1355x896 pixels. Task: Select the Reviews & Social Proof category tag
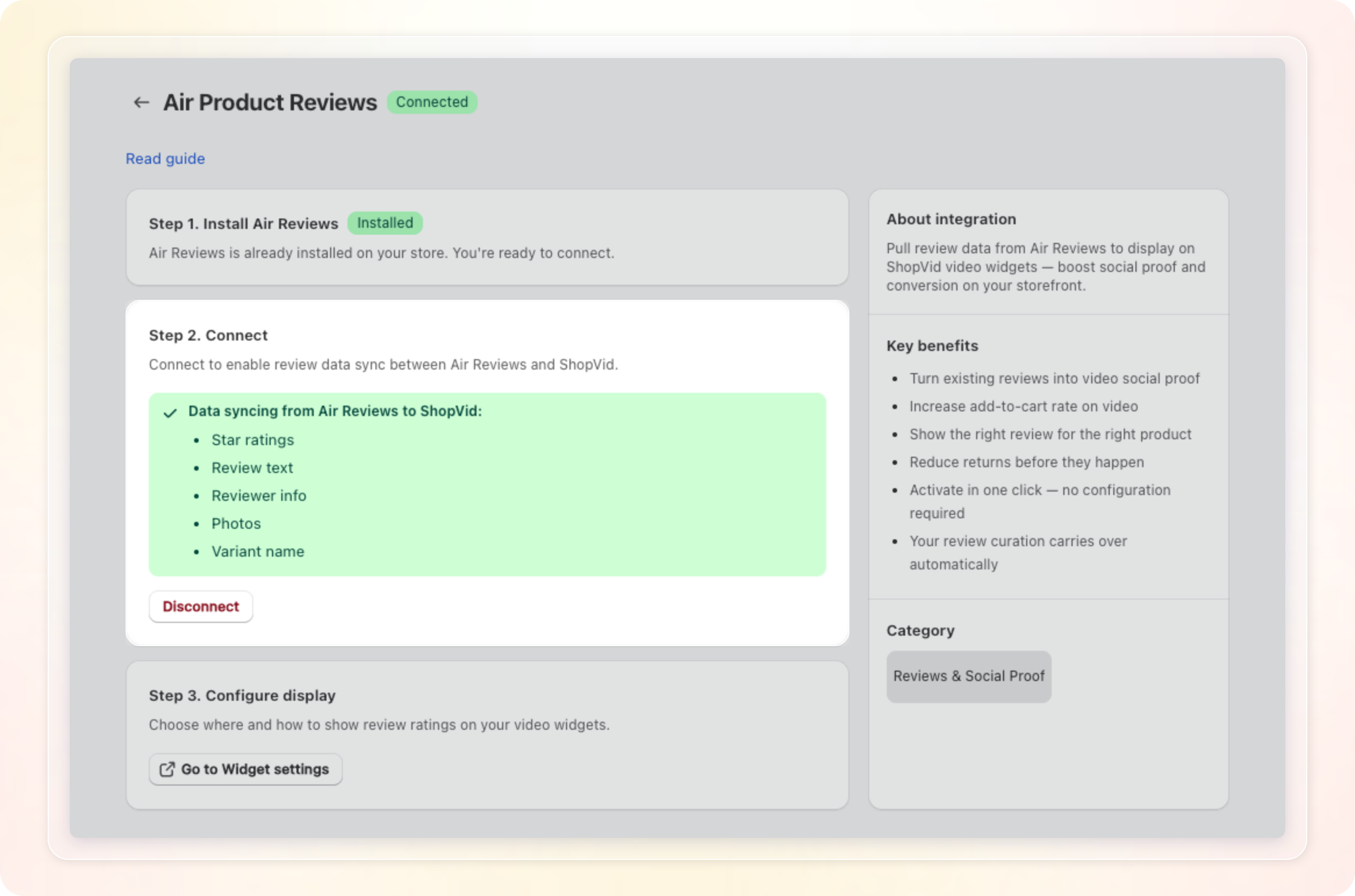point(969,676)
